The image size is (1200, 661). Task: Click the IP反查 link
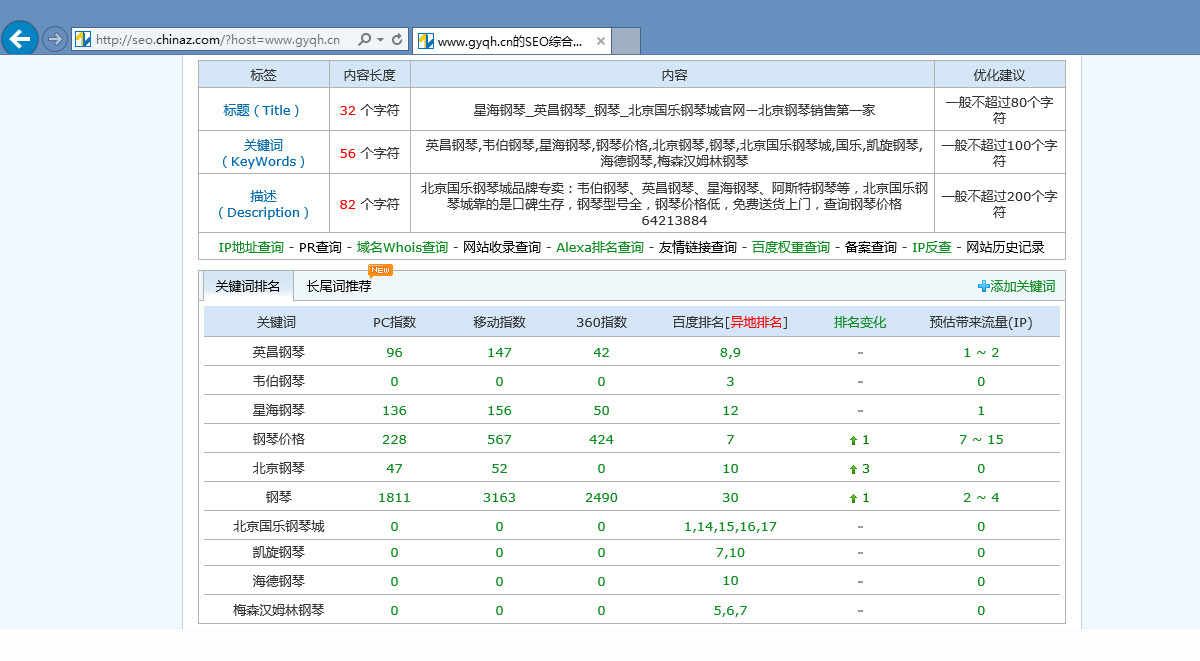(x=931, y=247)
